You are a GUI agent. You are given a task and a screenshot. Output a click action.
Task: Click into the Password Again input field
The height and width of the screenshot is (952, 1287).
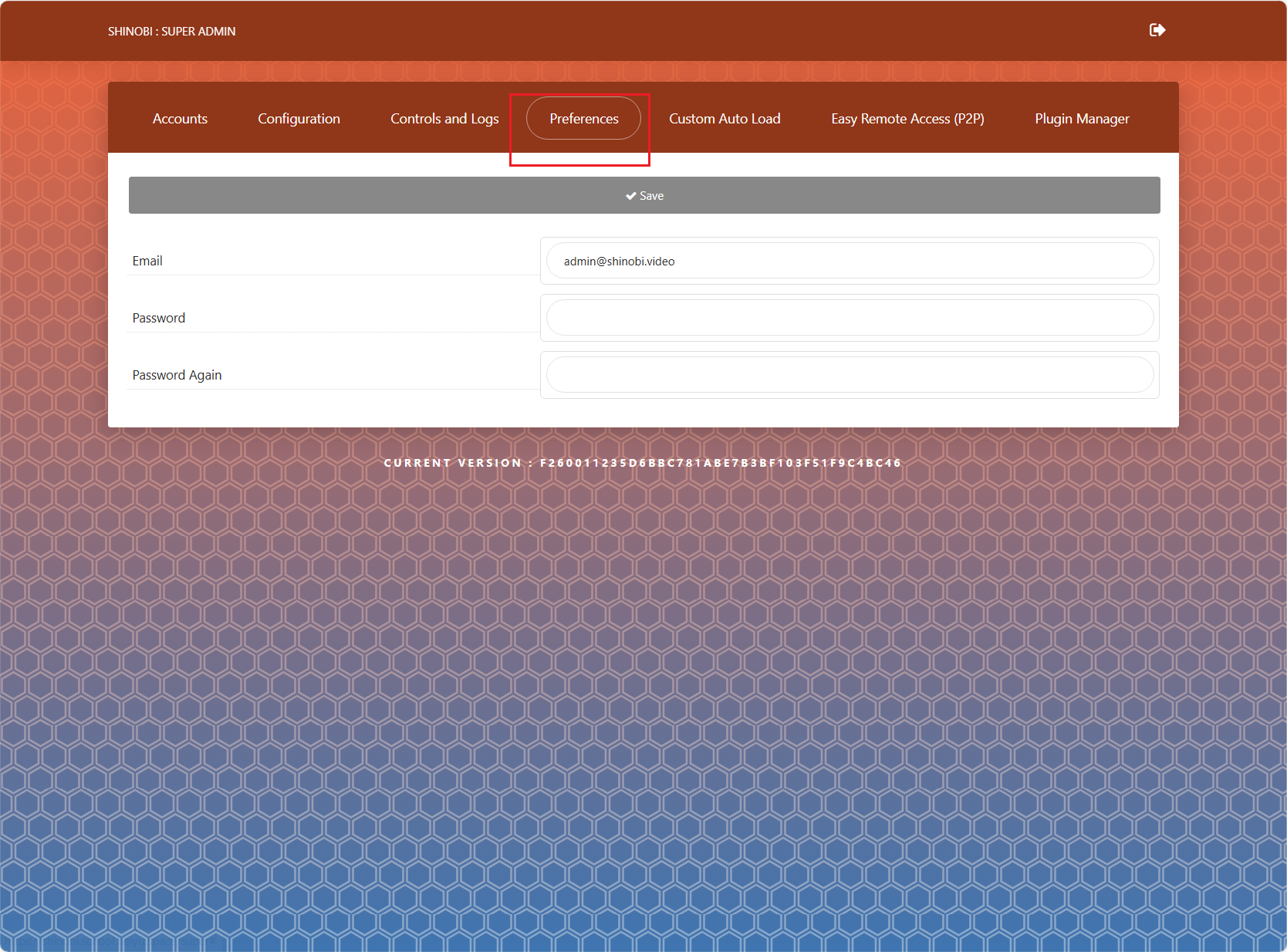pyautogui.click(x=850, y=375)
